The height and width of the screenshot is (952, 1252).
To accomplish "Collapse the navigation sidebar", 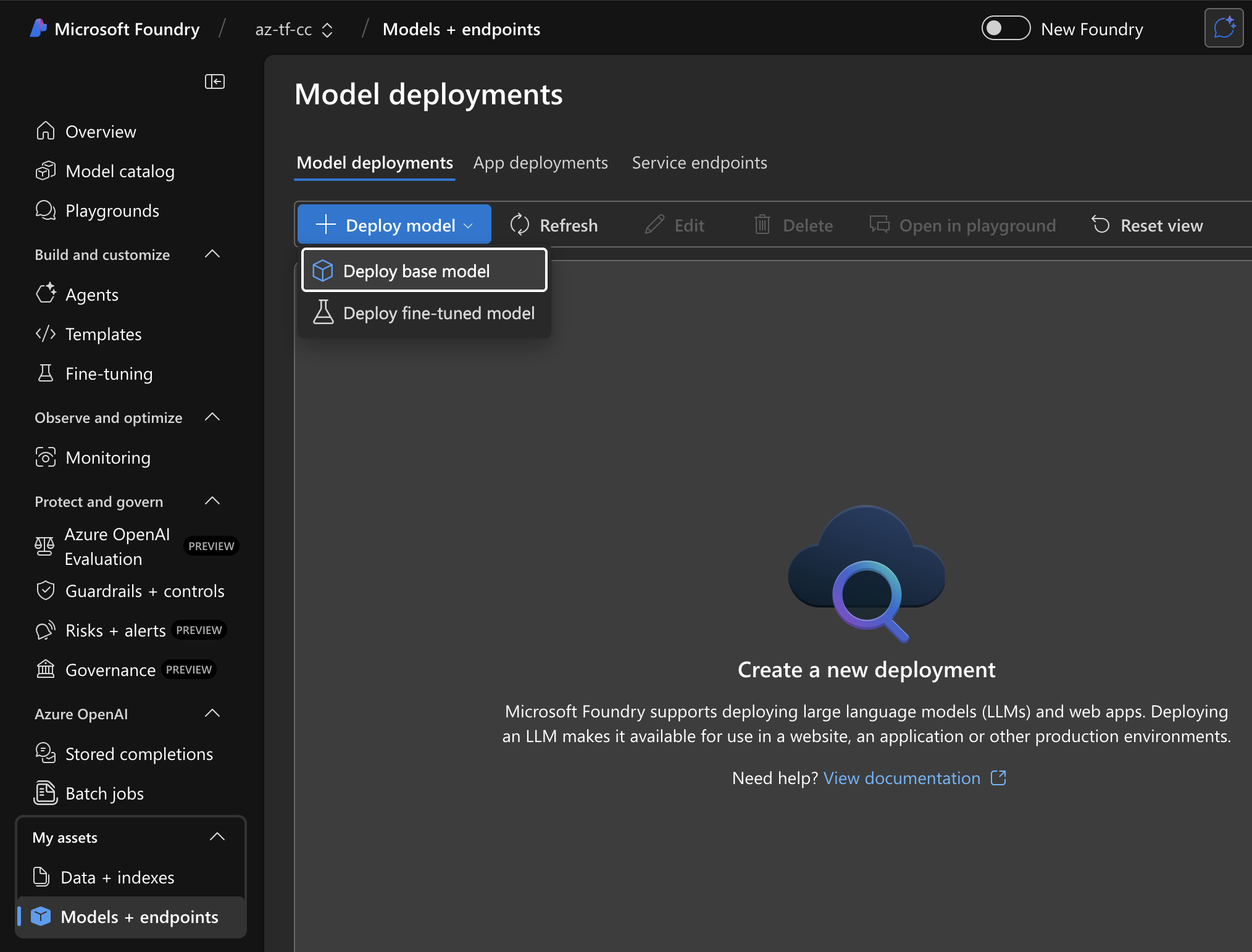I will click(x=214, y=81).
